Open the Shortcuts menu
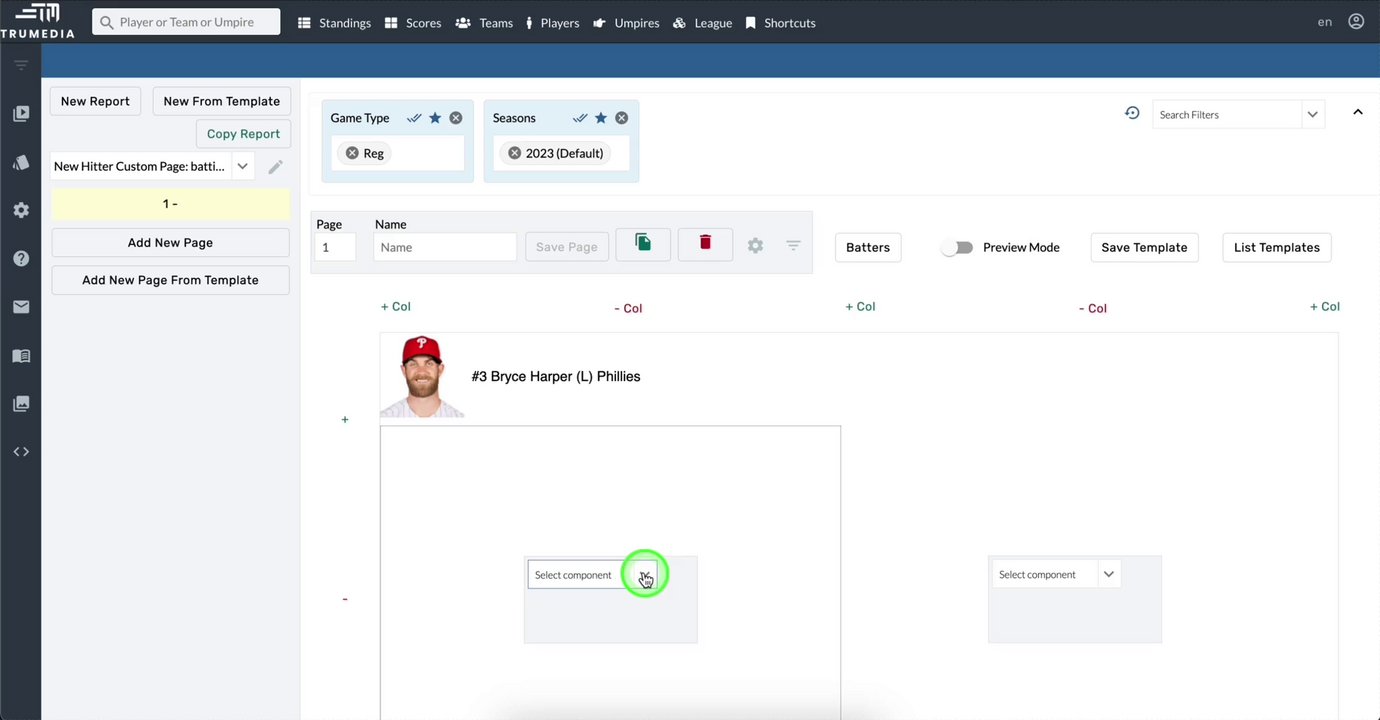The image size is (1380, 720). (780, 22)
